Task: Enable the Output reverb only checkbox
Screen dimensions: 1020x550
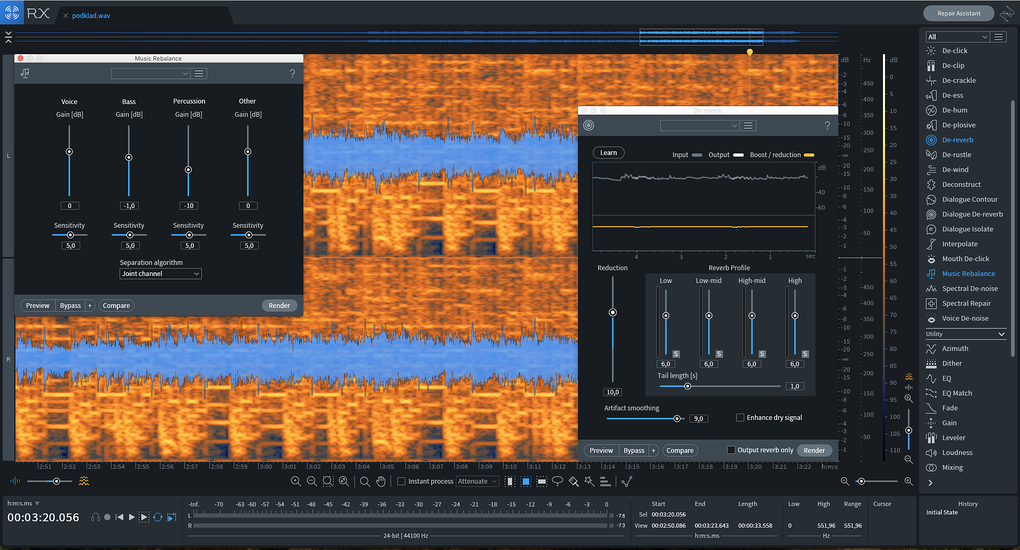Action: (731, 450)
